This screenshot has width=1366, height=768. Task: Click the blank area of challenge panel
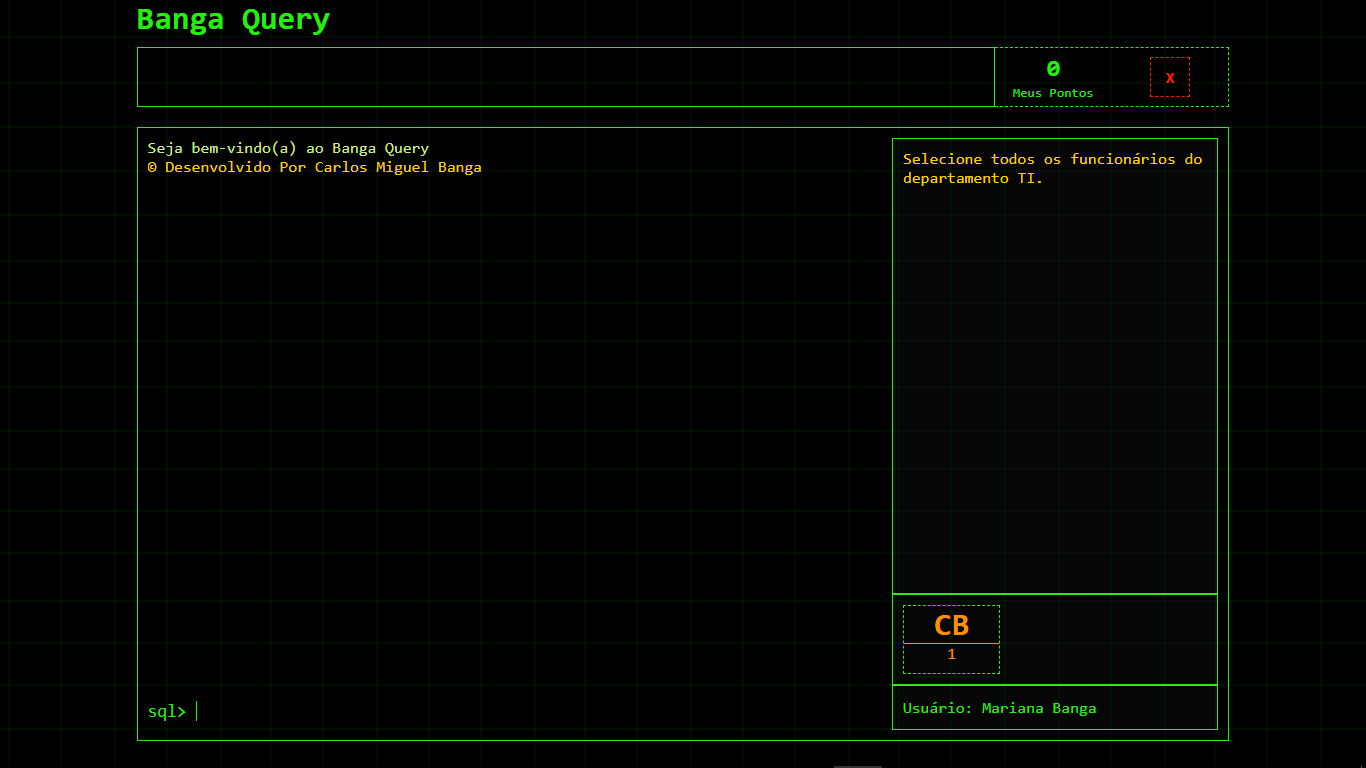coord(1054,390)
